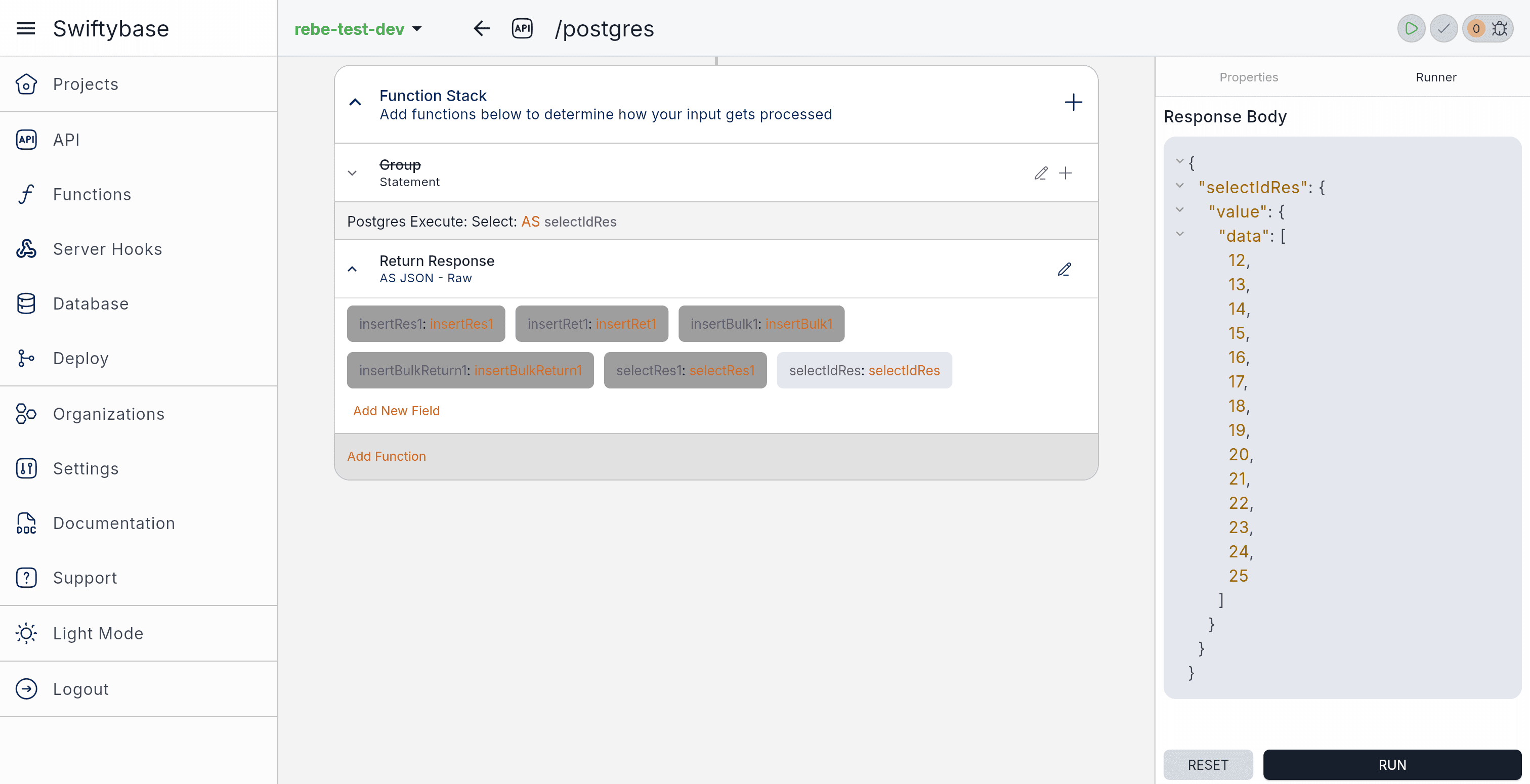Collapse the "selectIdRes" JSON node
1530x784 pixels.
tap(1179, 186)
